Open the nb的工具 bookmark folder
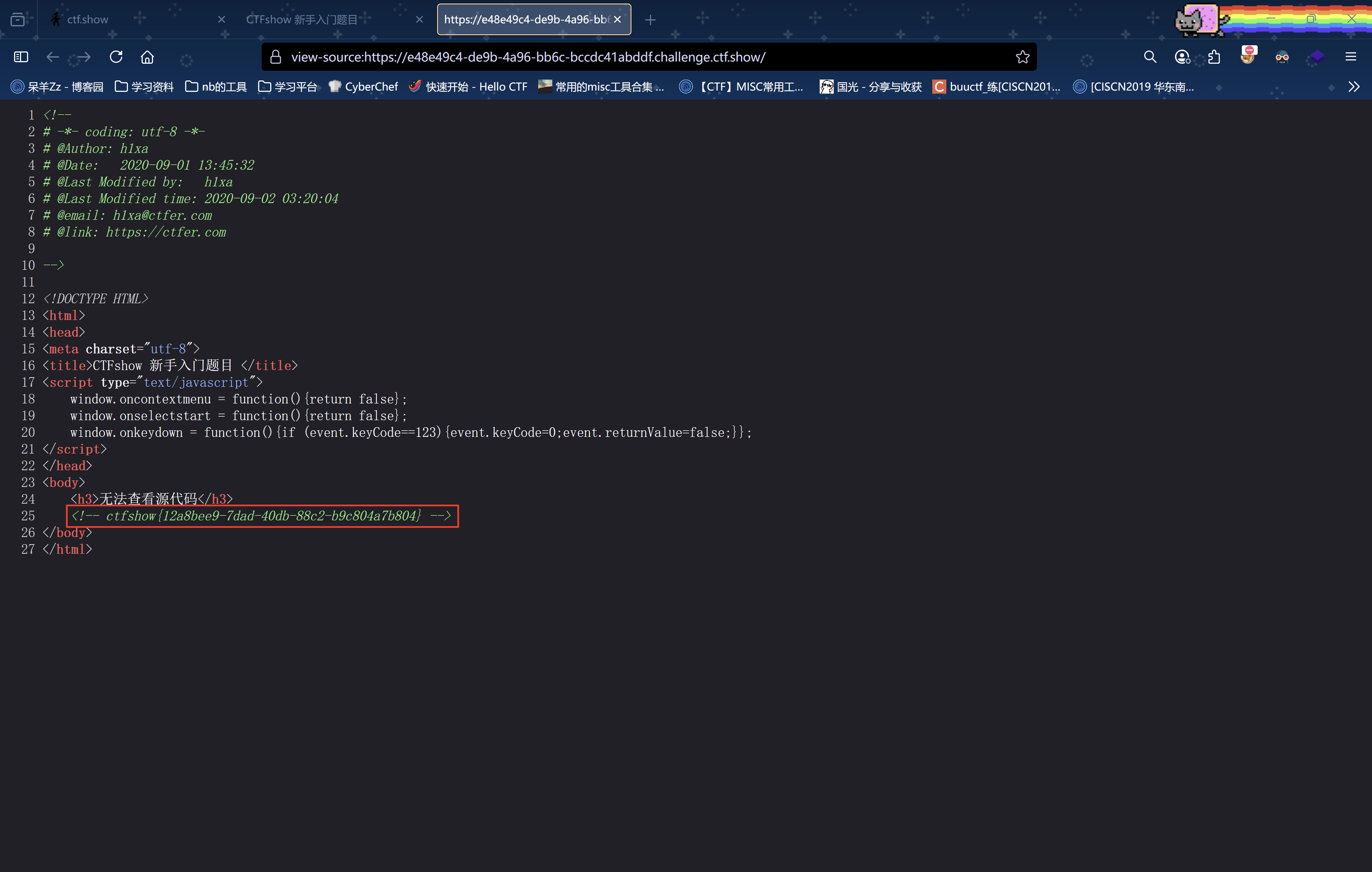1372x872 pixels. tap(216, 87)
